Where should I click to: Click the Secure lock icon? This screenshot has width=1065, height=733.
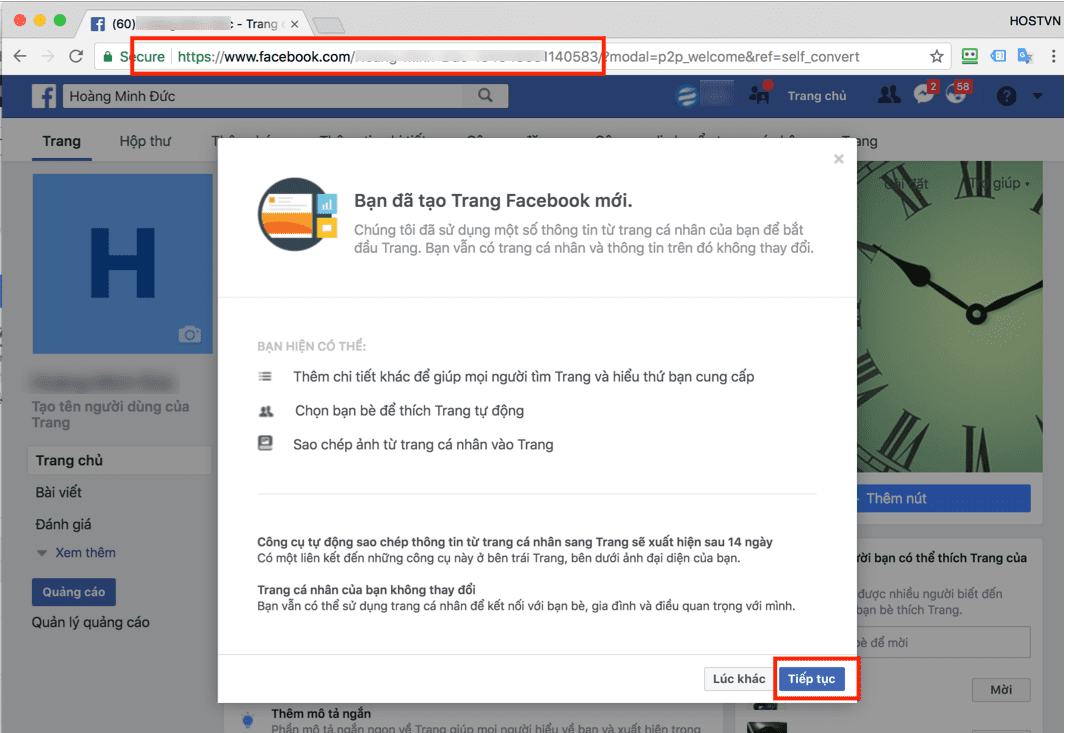[108, 56]
